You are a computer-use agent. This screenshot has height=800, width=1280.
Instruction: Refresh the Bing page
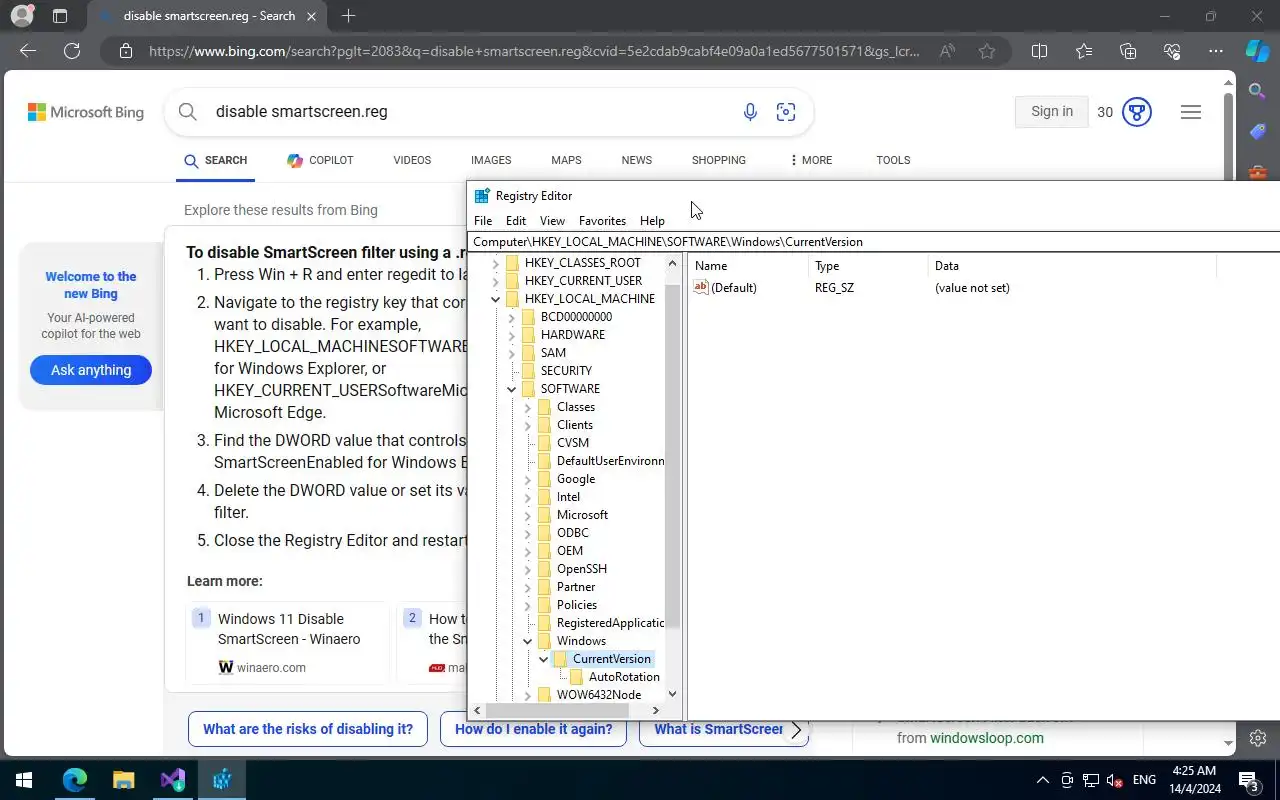[x=72, y=51]
